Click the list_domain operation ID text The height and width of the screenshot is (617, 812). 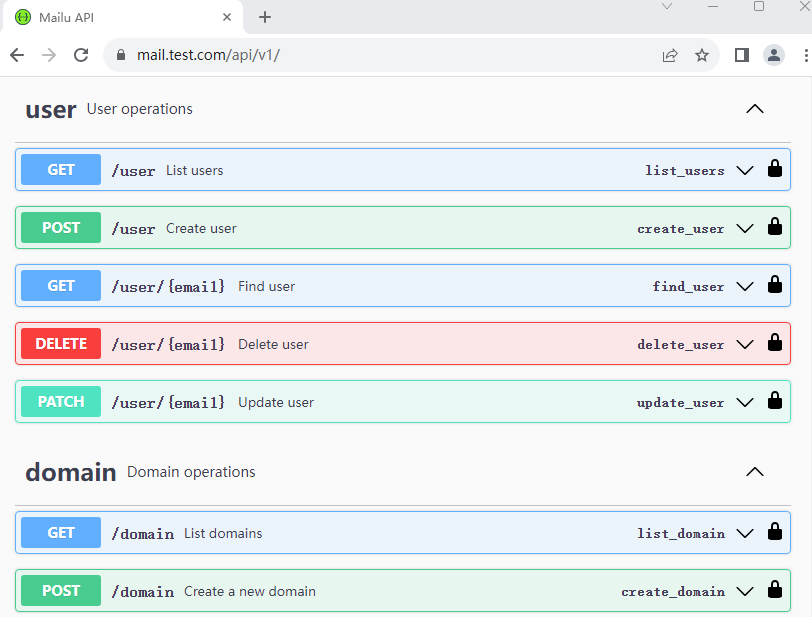681,534
